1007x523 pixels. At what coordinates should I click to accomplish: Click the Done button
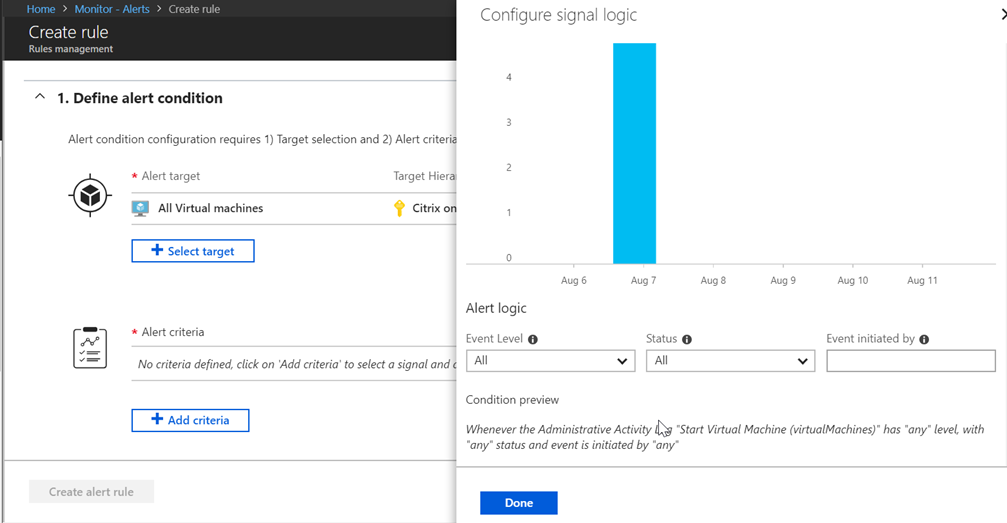click(518, 502)
